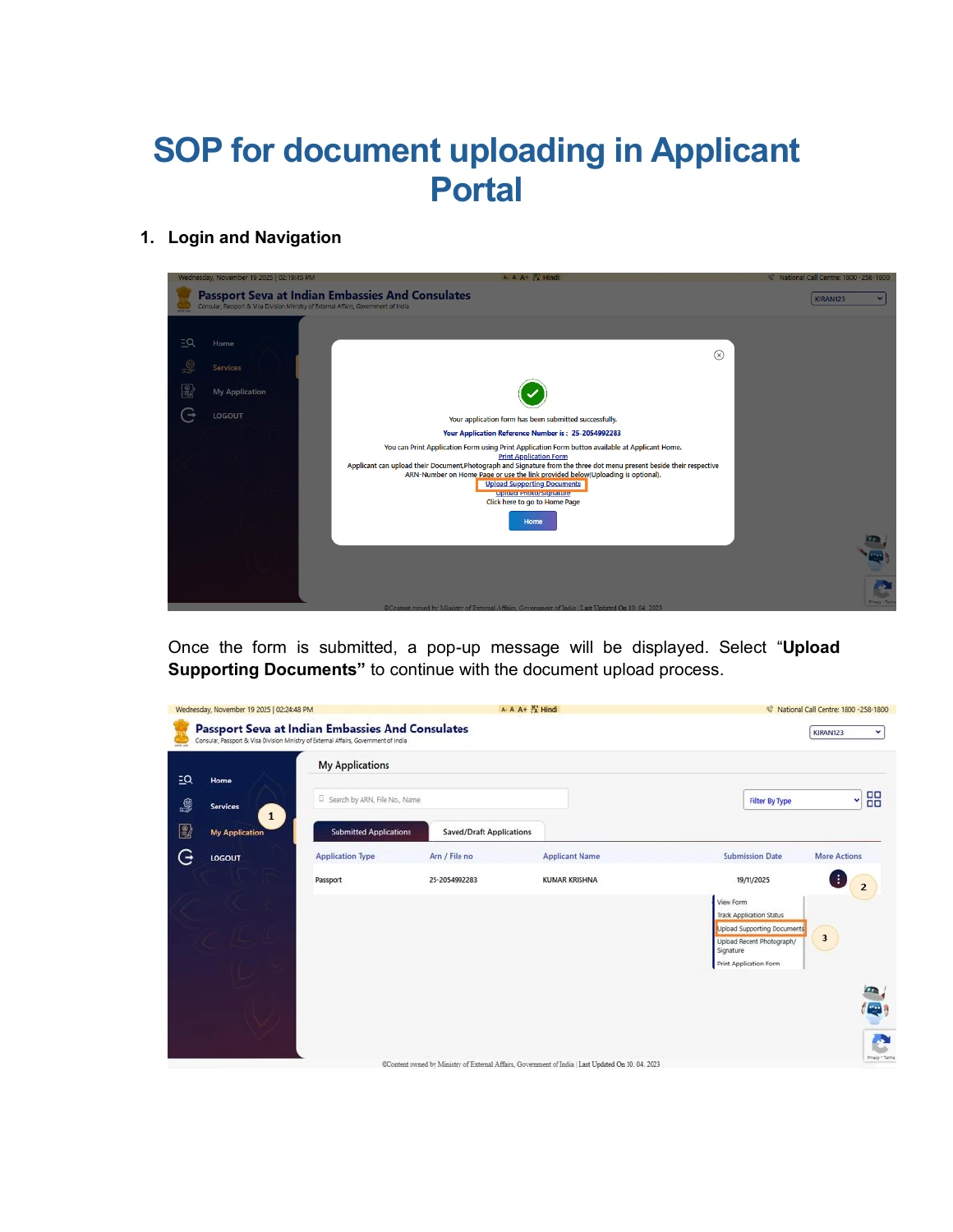Click the More Actions column header
This screenshot has width=953, height=1232.
[838, 856]
